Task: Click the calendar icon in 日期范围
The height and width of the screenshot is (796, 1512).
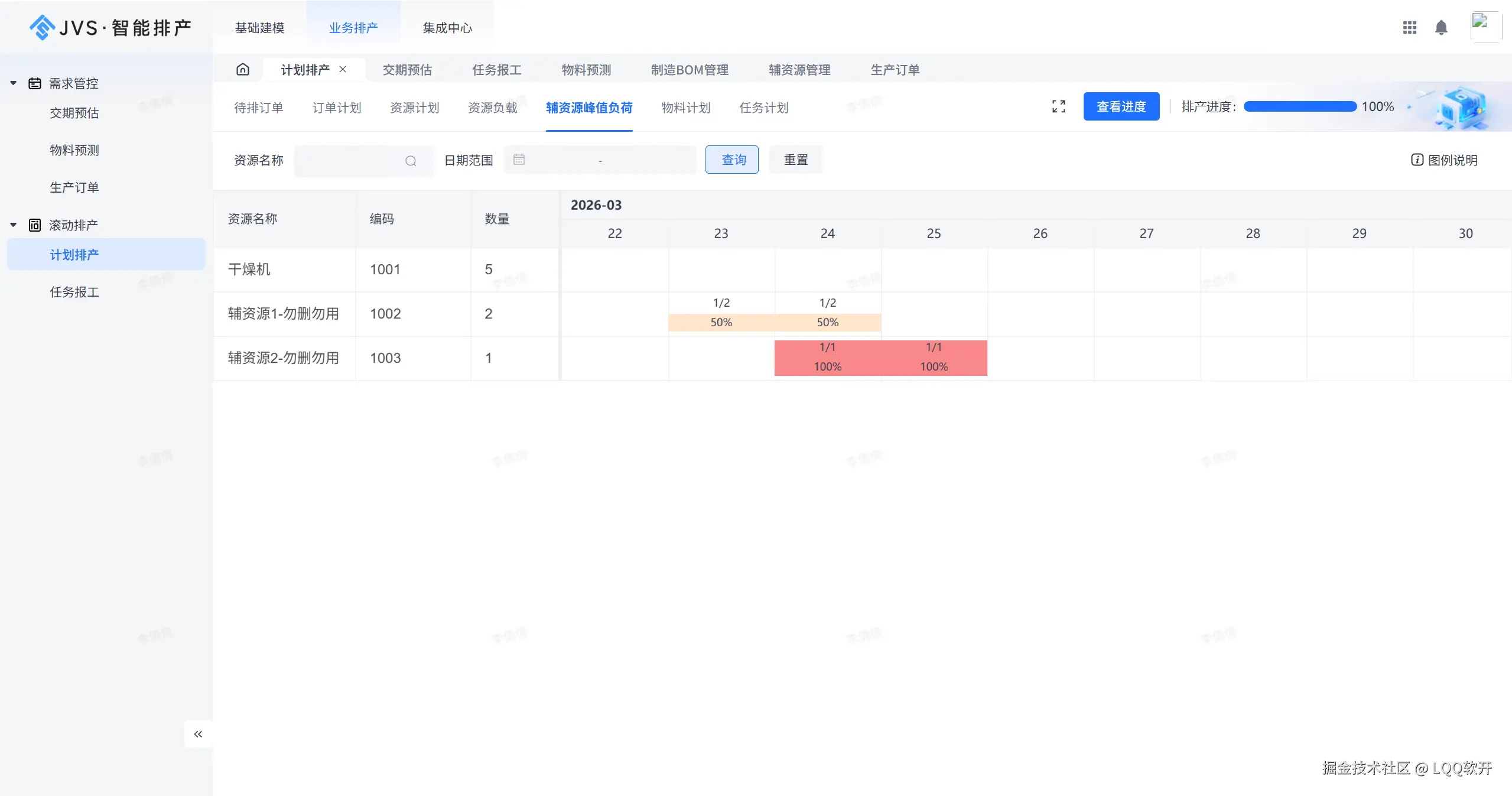Action: [518, 160]
